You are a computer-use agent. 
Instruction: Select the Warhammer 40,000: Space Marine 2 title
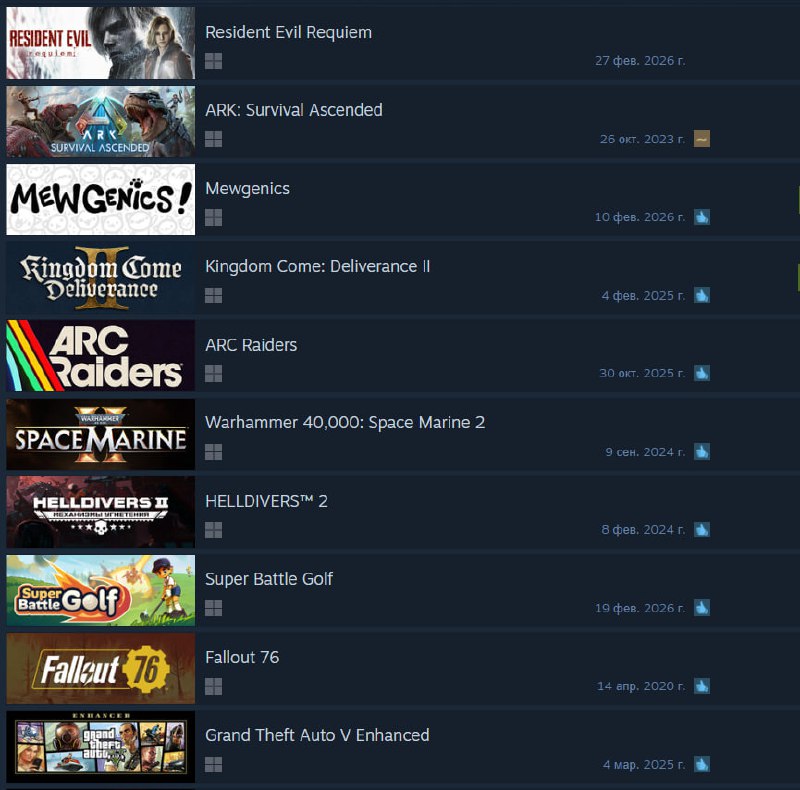[345, 423]
